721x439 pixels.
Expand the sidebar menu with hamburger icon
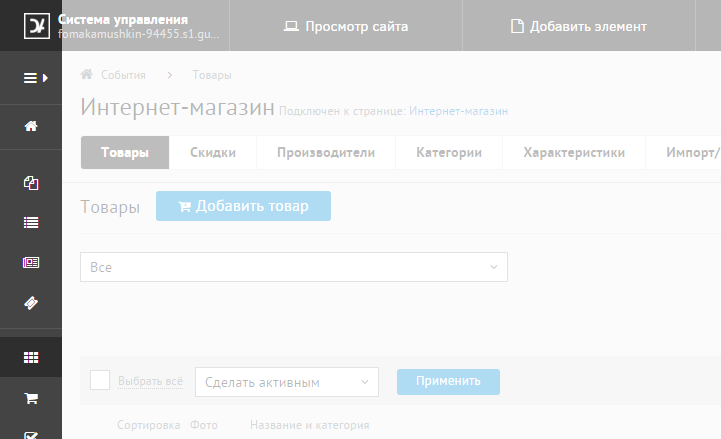tap(35, 78)
